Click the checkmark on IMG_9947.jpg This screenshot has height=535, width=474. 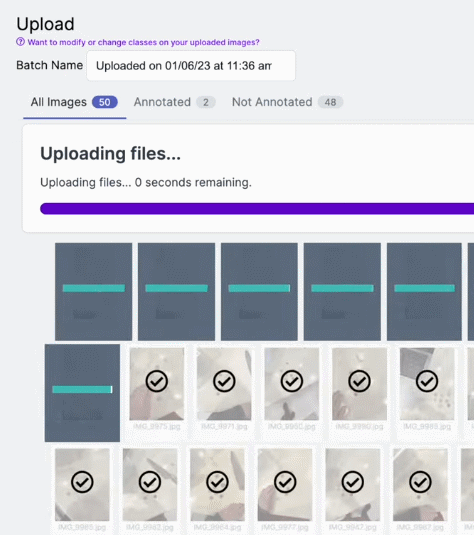tap(353, 482)
